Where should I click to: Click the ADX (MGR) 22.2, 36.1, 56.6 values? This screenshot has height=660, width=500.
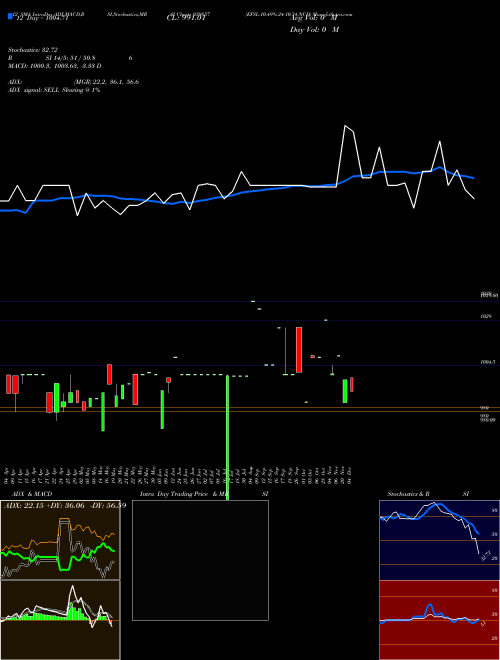(106, 82)
